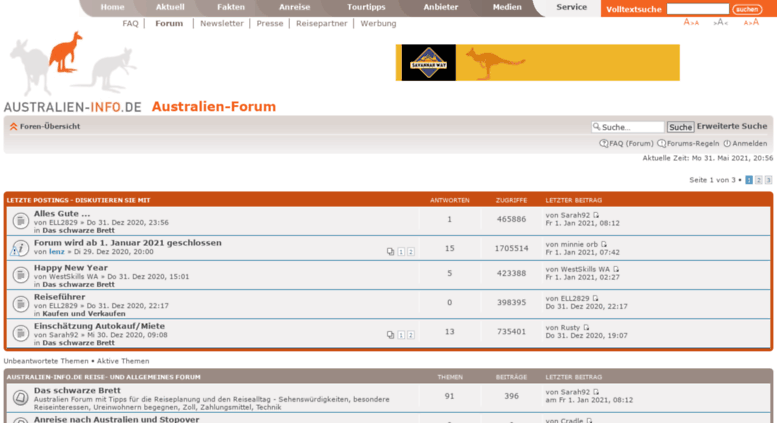Open page 2 of Einschätzung Autokauf/Miete
The image size is (777, 423).
(411, 335)
